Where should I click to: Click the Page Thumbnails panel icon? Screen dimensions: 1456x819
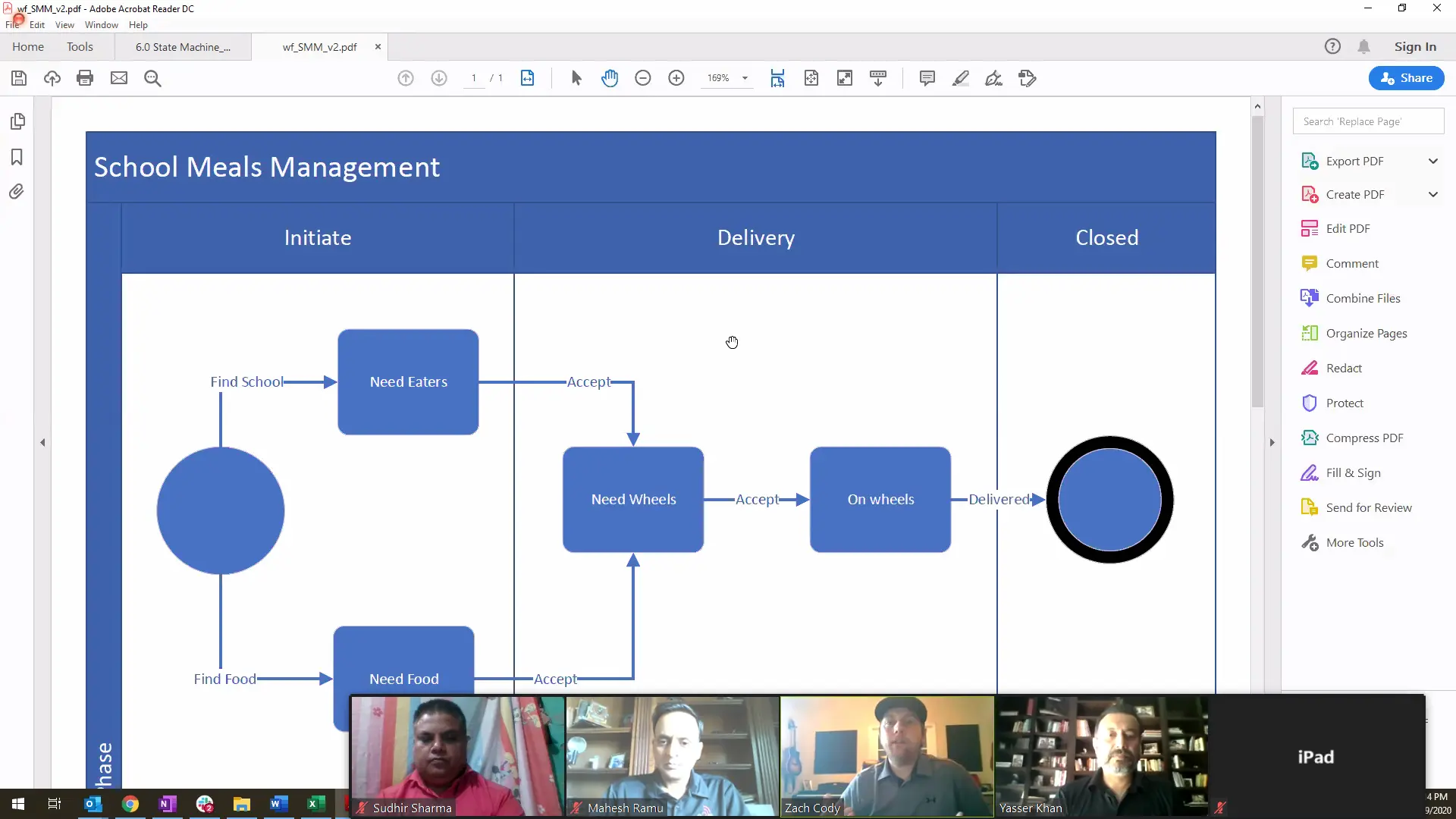pos(17,121)
